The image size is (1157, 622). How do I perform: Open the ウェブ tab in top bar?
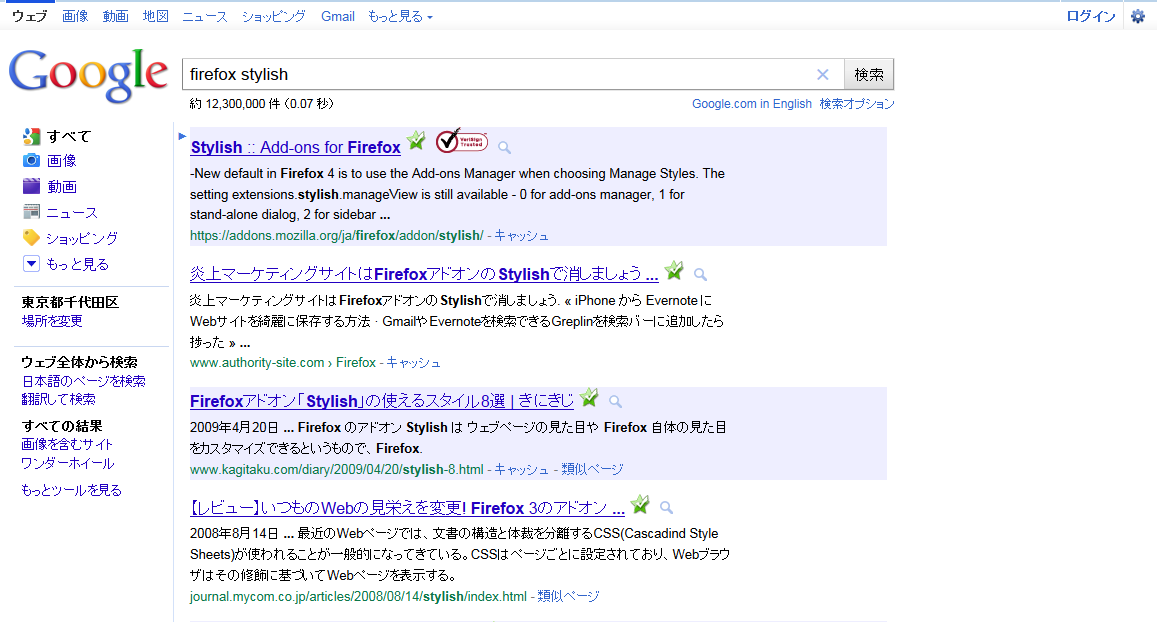(x=30, y=16)
